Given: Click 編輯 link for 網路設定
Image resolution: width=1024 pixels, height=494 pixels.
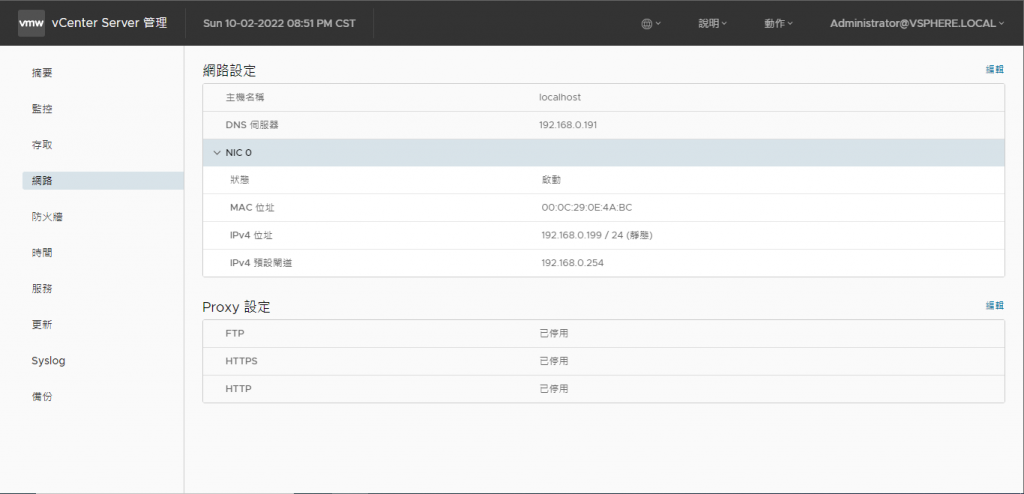Looking at the screenshot, I should point(995,69).
